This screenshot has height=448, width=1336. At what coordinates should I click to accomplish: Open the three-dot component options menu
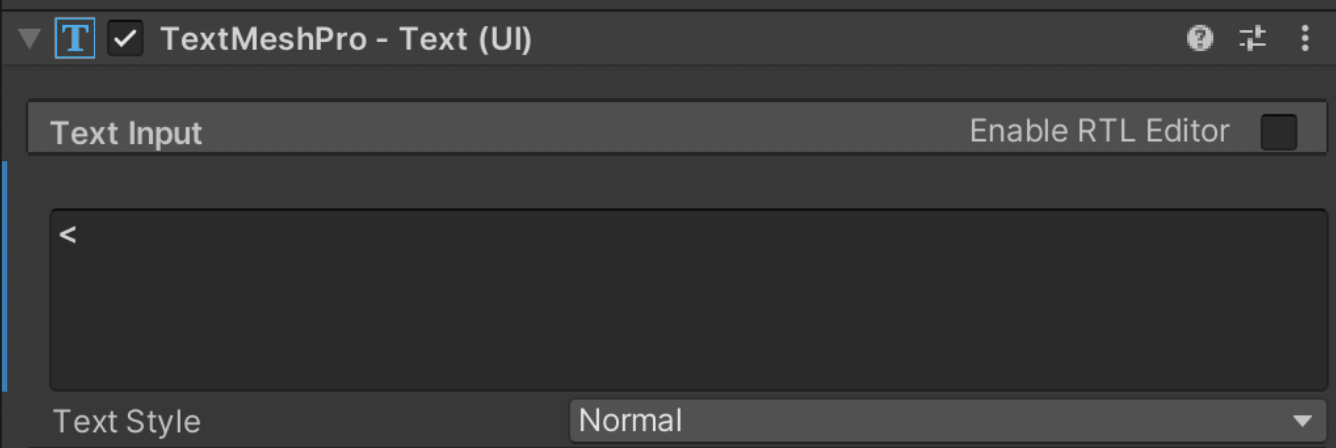click(x=1305, y=39)
